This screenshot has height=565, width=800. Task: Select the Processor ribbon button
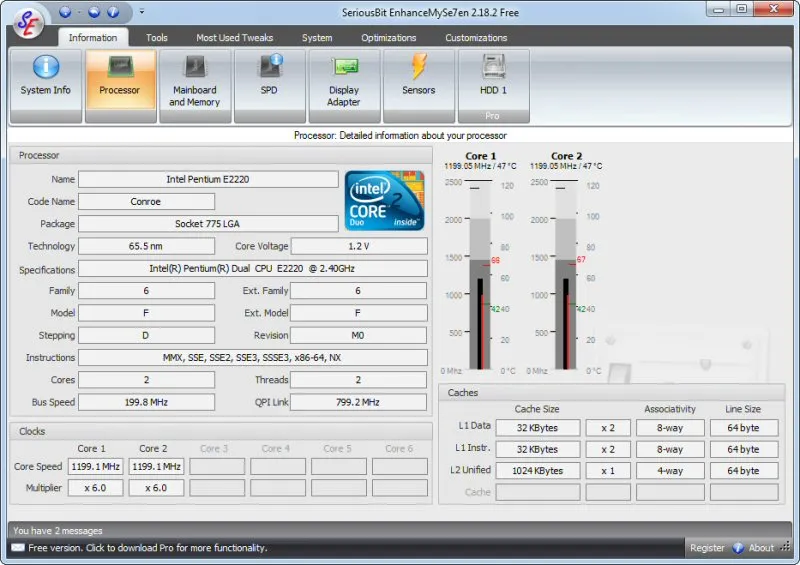click(120, 86)
